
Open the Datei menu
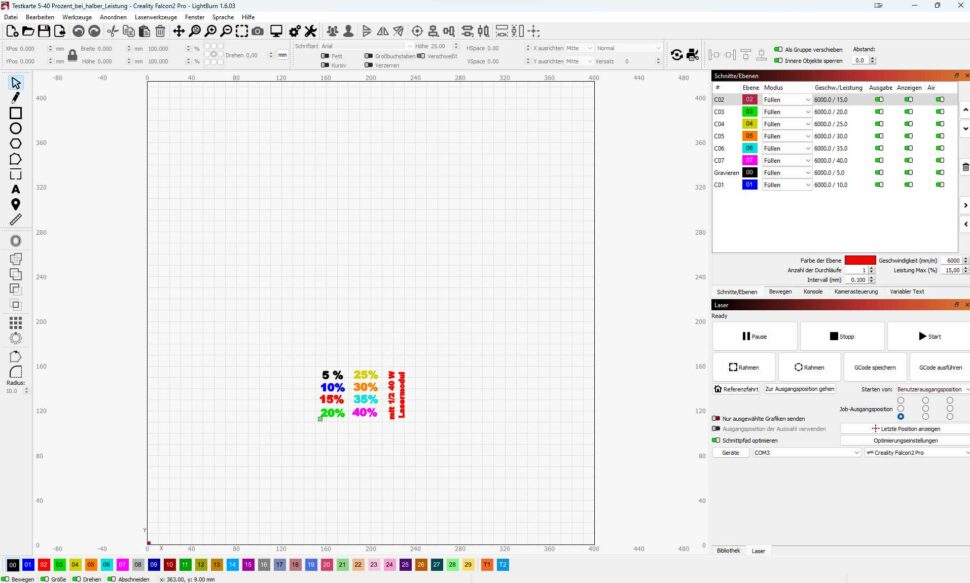coord(11,17)
